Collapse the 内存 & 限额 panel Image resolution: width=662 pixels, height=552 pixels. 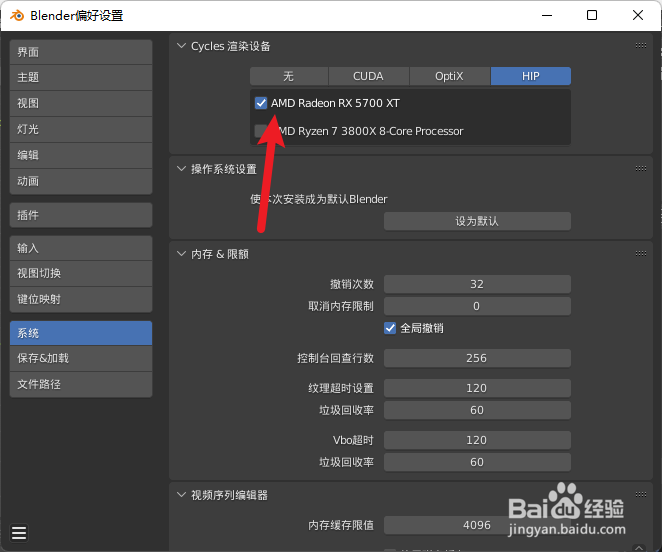pyautogui.click(x=182, y=254)
